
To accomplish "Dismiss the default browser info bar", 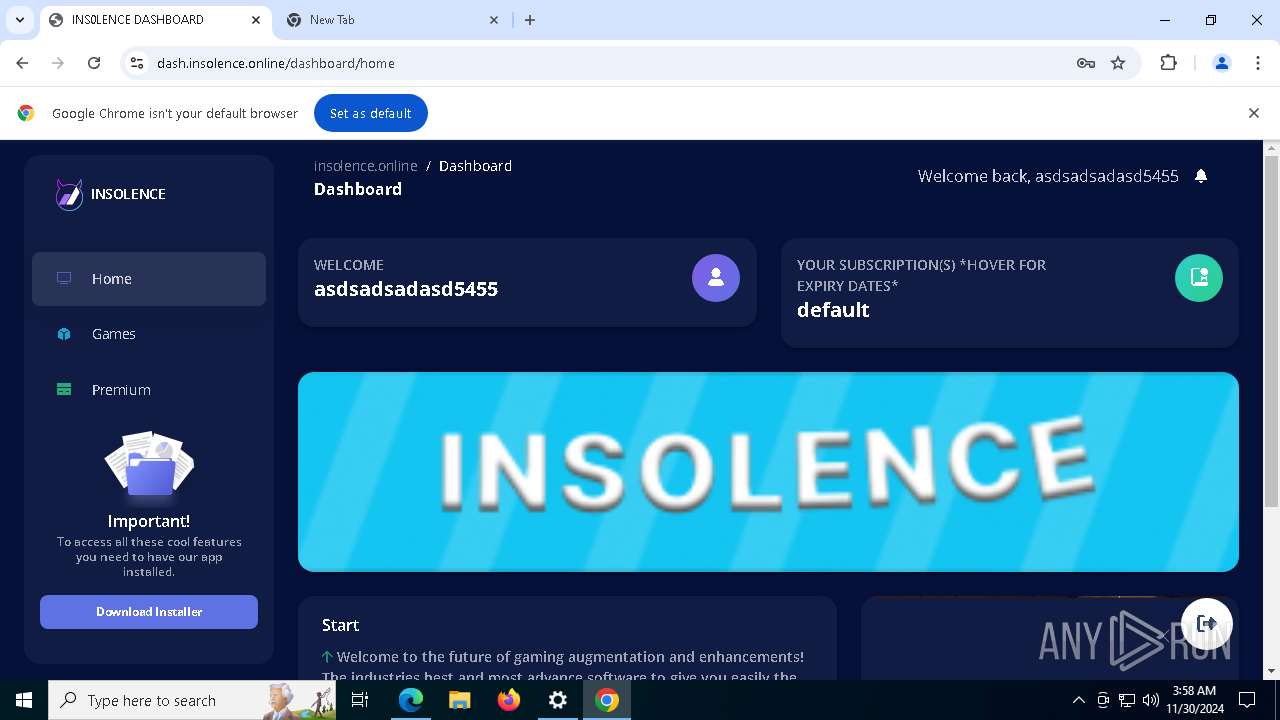I will click(1254, 113).
